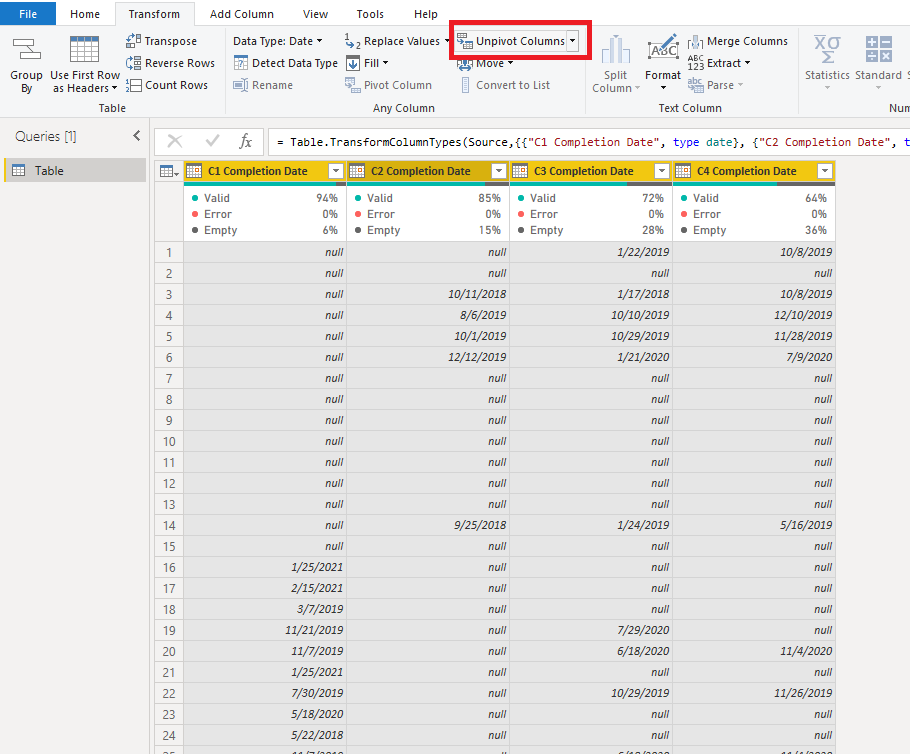The image size is (910, 754).
Task: Click cell 7/9/2020 in C4 column
Action: [754, 357]
